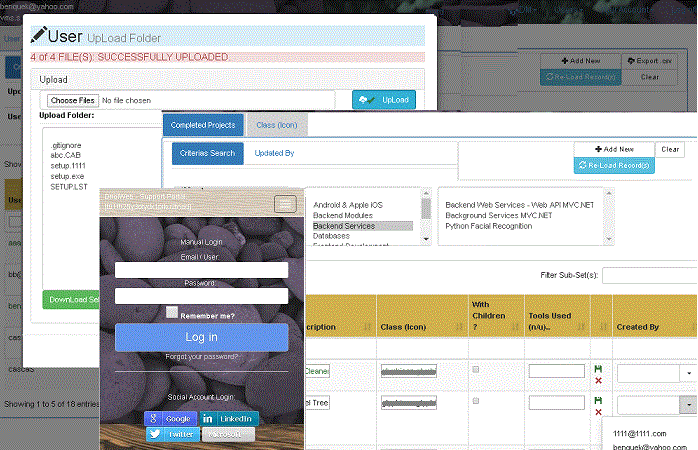Select Backend Services in the category list
This screenshot has height=450, width=698.
343,226
